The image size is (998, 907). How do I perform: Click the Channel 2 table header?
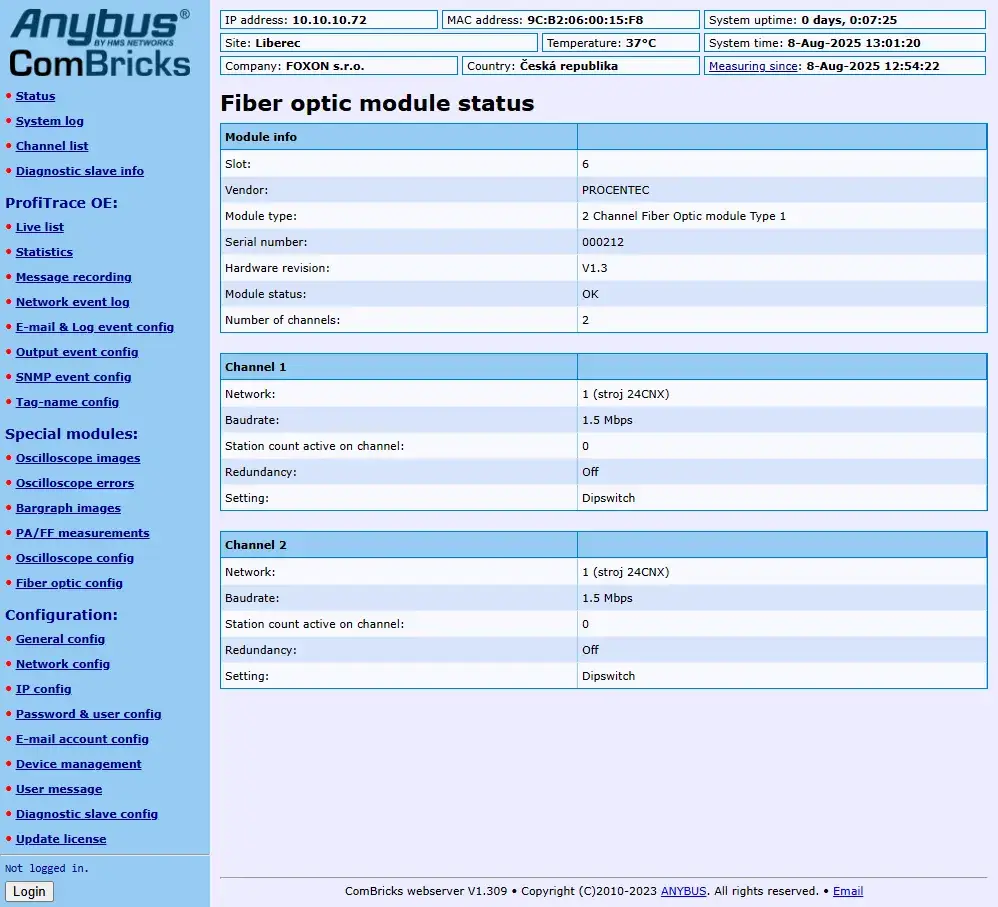[603, 545]
